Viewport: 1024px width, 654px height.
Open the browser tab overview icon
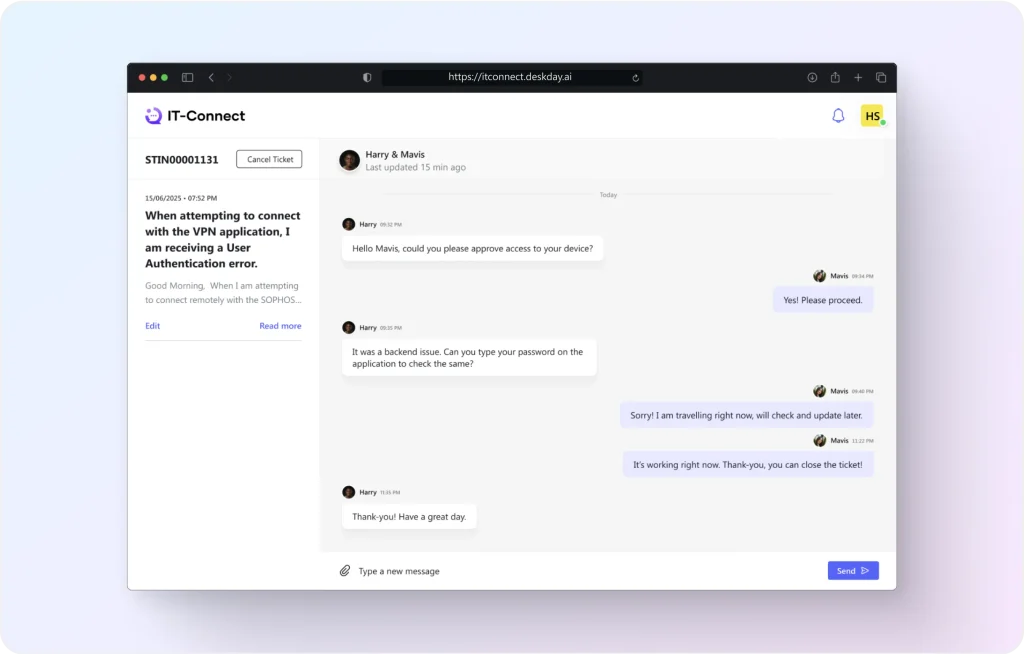pos(881,78)
